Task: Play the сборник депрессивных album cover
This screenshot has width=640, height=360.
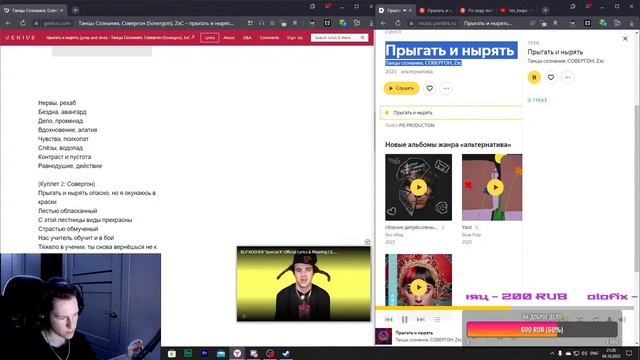Action: tap(418, 187)
